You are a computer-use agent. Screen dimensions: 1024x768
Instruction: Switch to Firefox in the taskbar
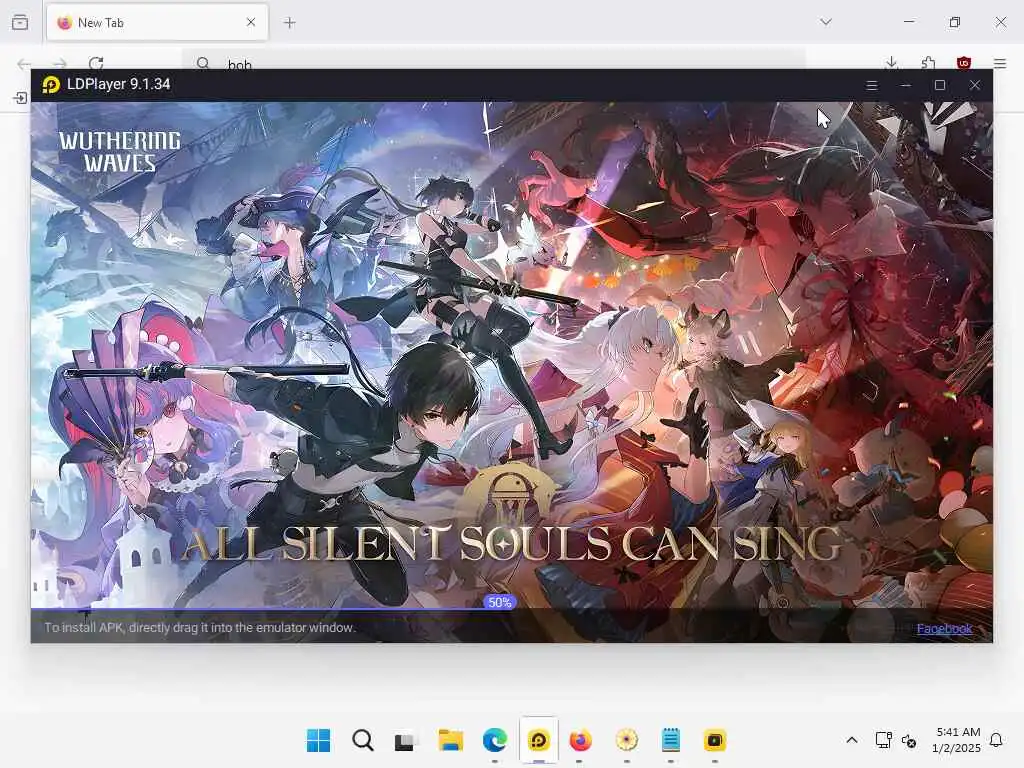pos(580,741)
